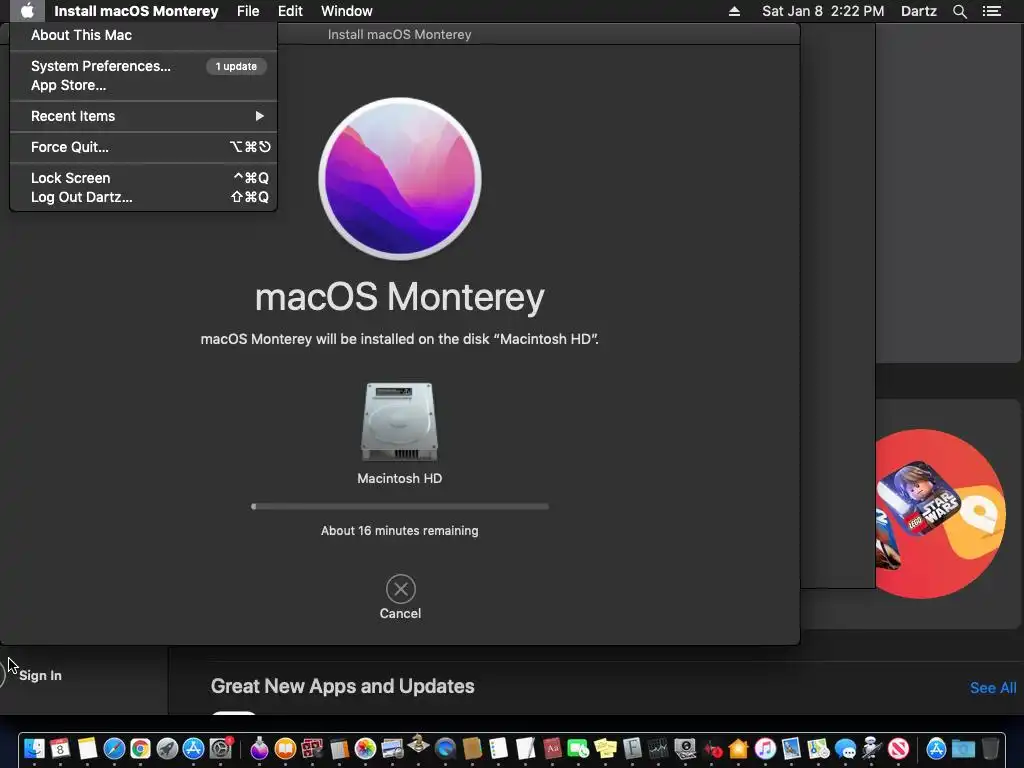The height and width of the screenshot is (768, 1024).
Task: Select App Store… in Apple menu
Action: coord(144,86)
